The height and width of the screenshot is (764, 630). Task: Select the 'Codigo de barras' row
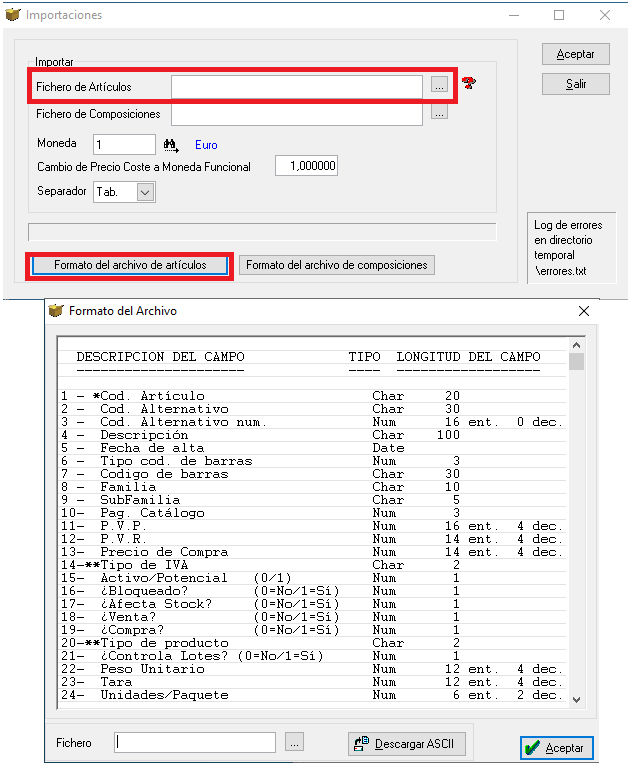point(312,474)
